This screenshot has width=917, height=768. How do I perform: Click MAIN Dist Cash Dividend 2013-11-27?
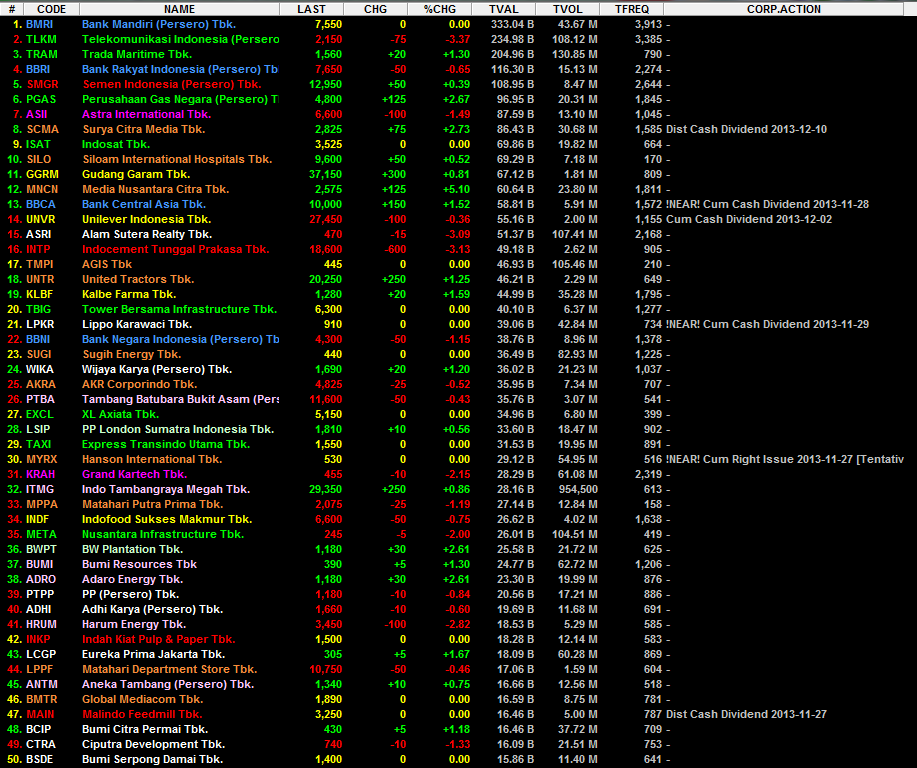pyautogui.click(x=746, y=714)
